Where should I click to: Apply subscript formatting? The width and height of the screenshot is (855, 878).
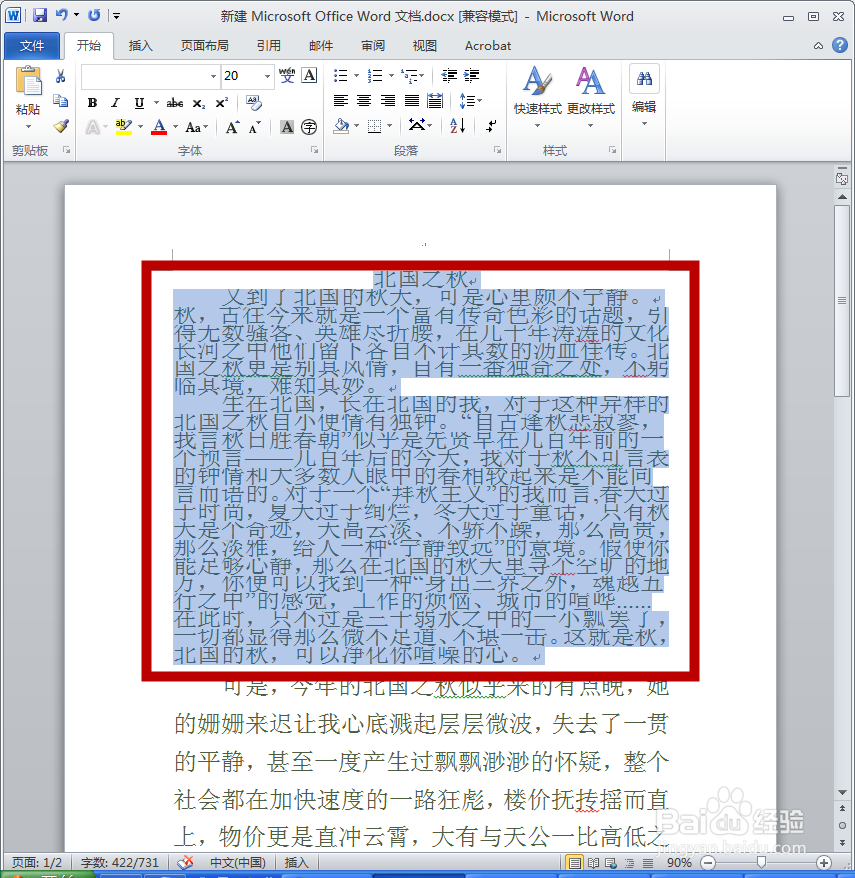point(198,103)
